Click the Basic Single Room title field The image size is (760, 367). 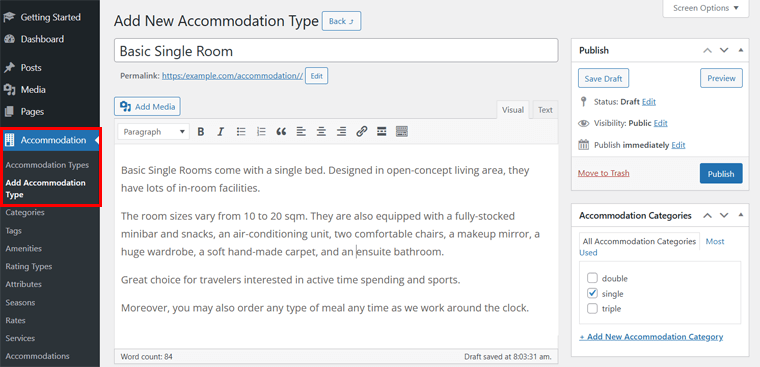336,50
